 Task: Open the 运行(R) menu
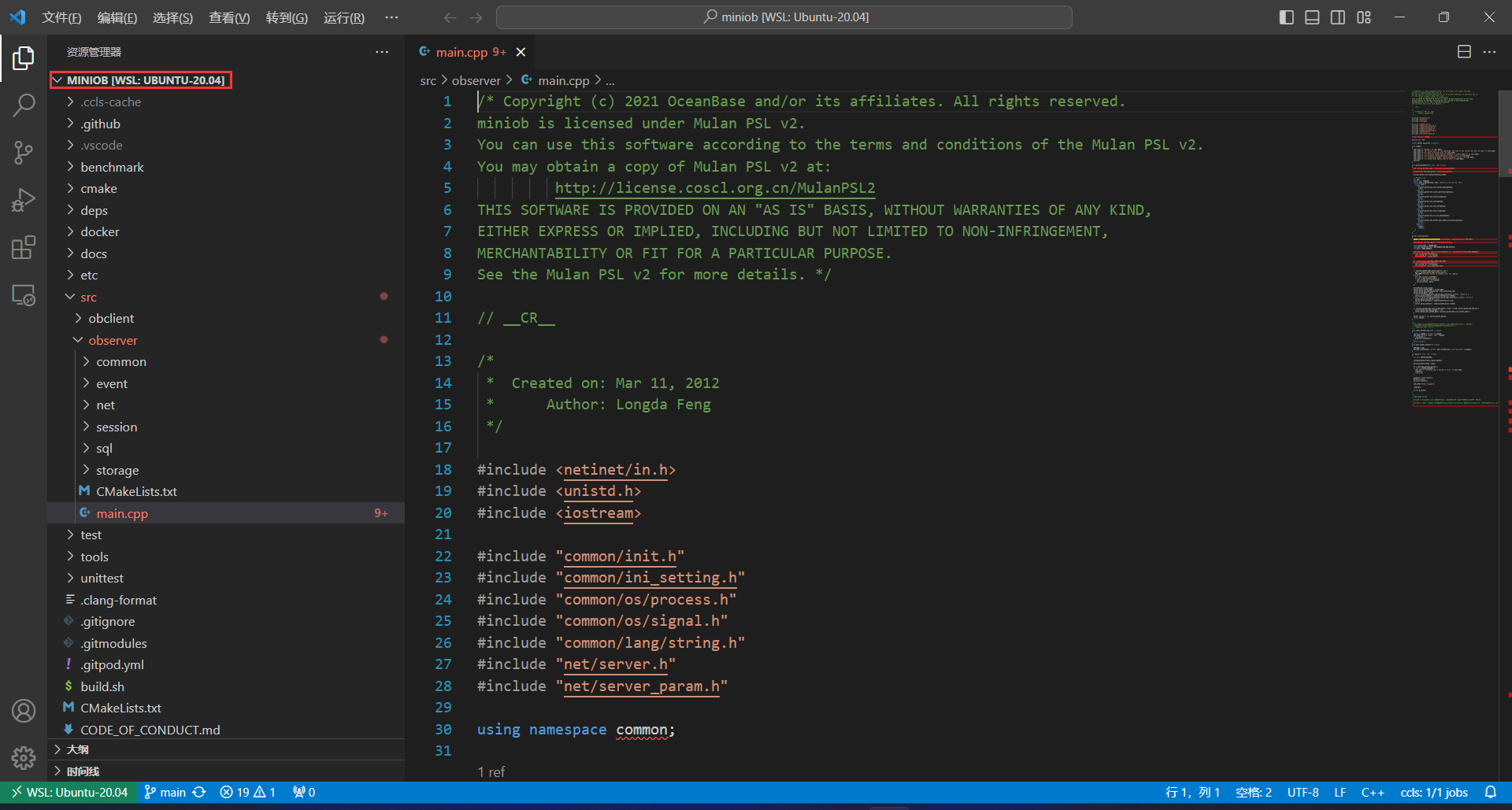click(344, 17)
